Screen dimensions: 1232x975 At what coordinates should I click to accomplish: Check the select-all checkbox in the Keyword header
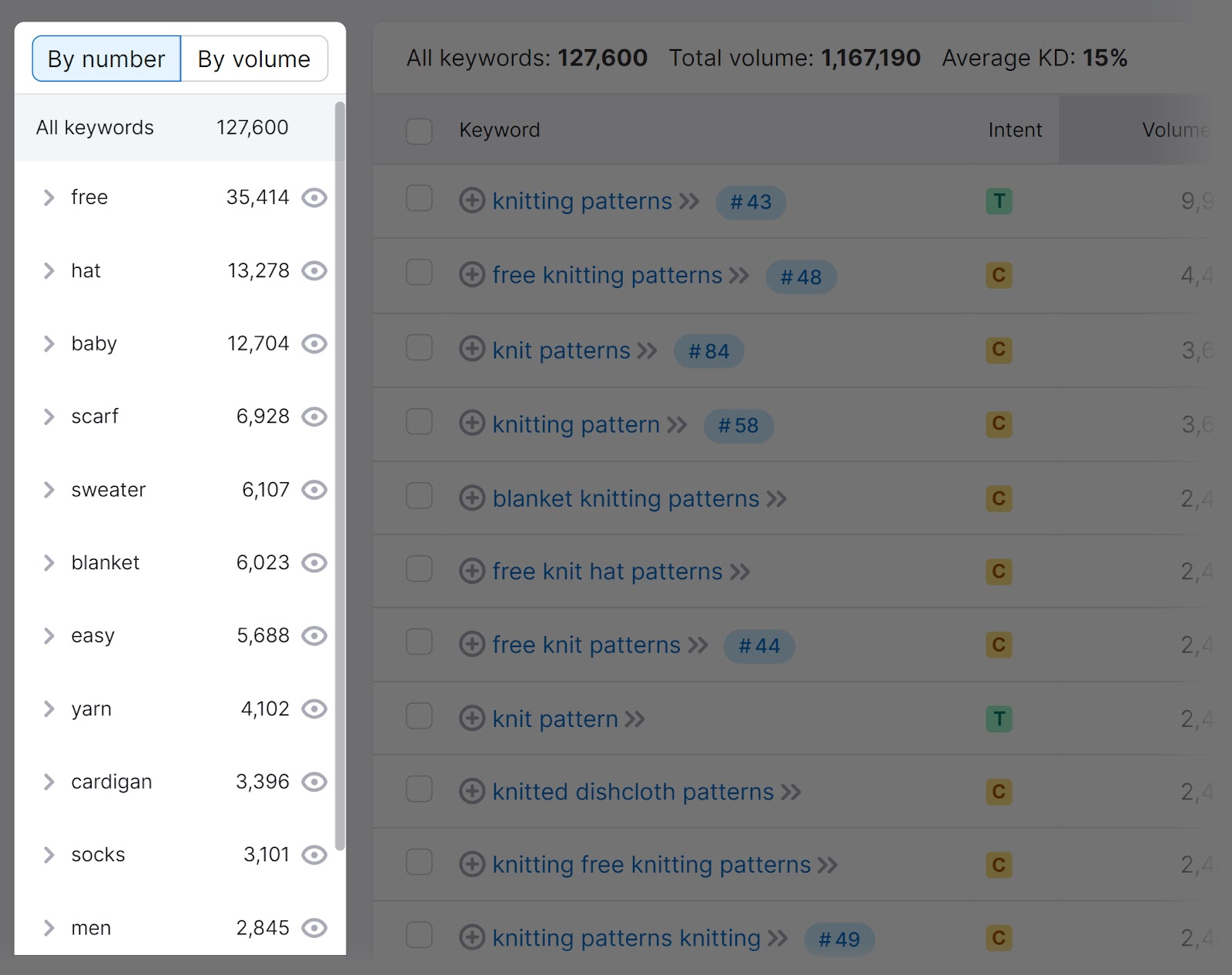click(419, 132)
